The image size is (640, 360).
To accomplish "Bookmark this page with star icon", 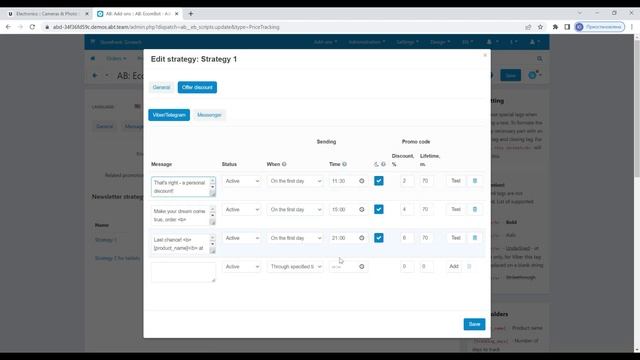I will pos(540,27).
